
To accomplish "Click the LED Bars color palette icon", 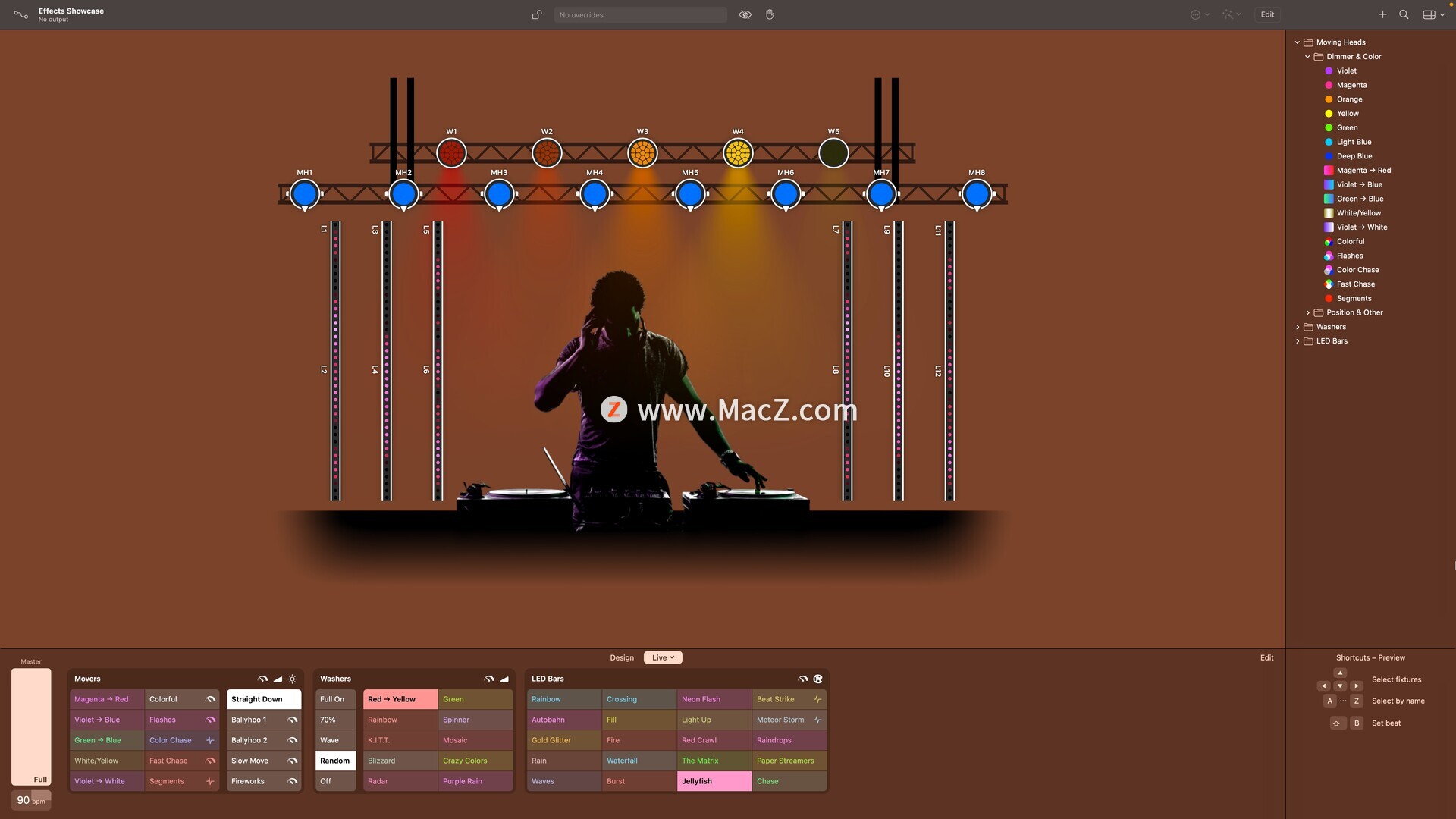I will [x=817, y=679].
